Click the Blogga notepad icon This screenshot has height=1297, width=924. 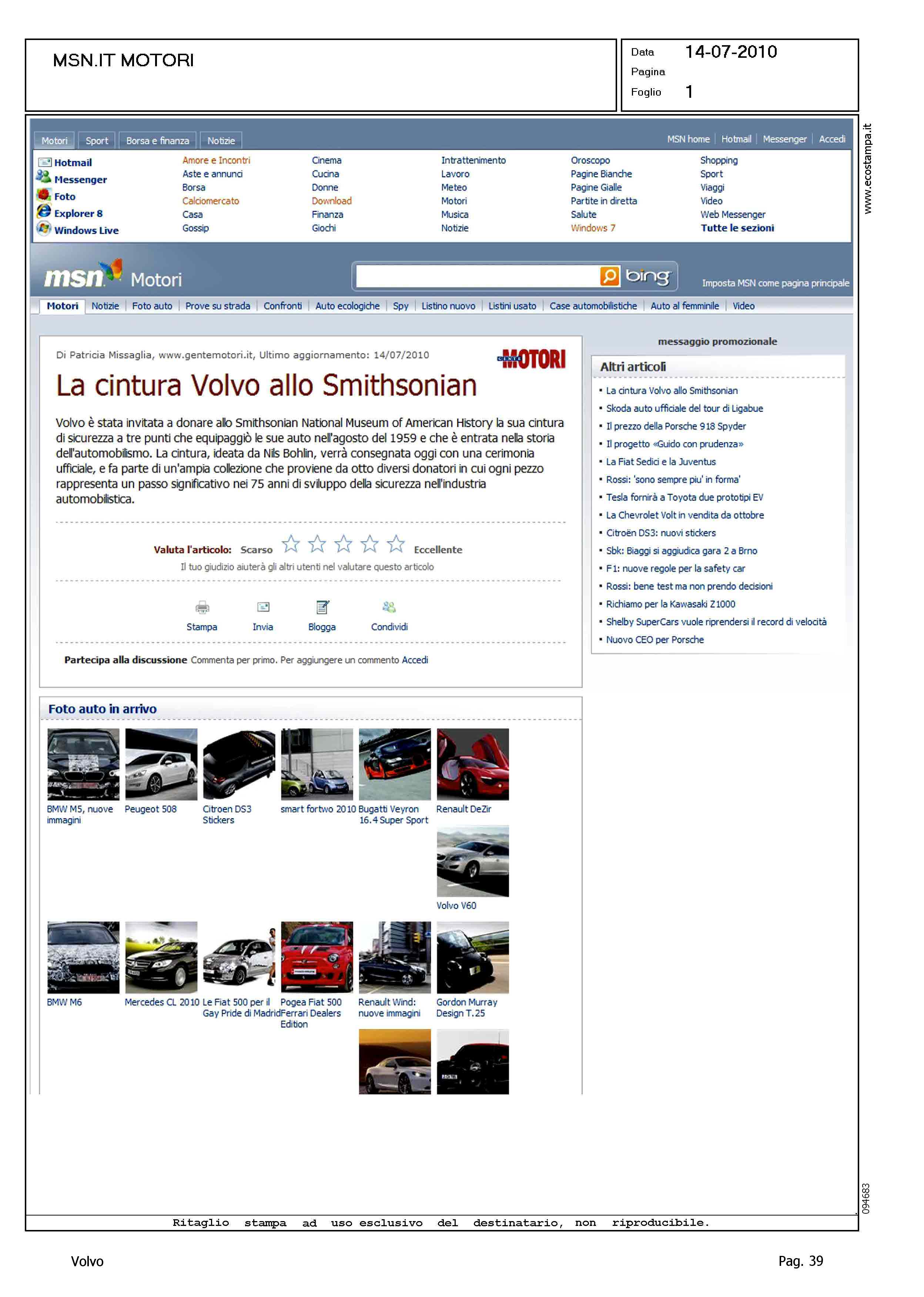[x=322, y=607]
